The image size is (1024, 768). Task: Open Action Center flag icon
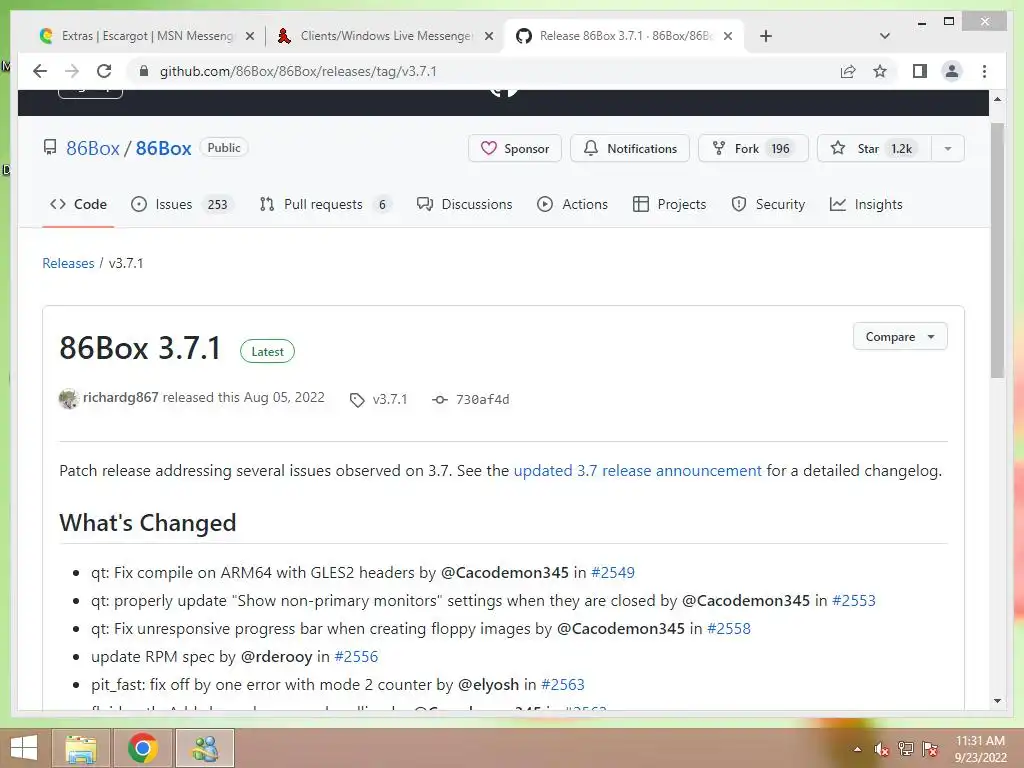(930, 749)
